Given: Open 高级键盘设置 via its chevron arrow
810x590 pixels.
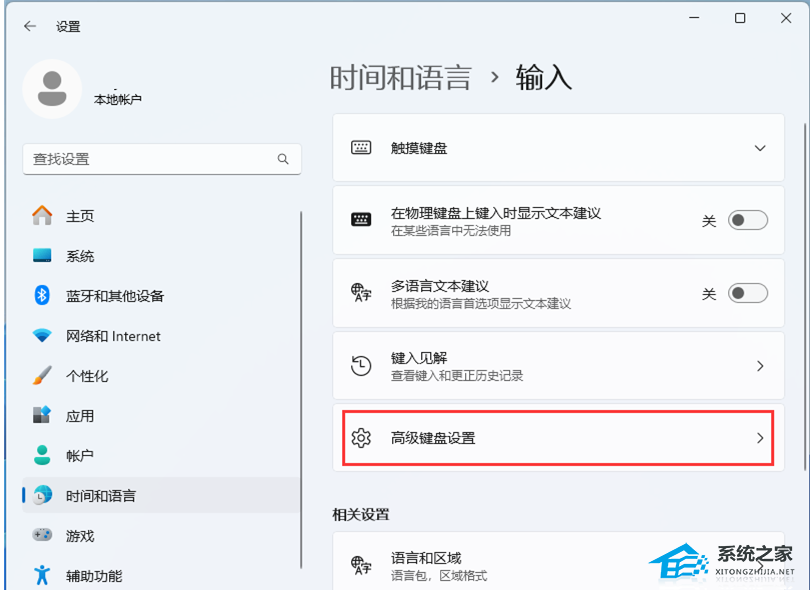Looking at the screenshot, I should (760, 438).
